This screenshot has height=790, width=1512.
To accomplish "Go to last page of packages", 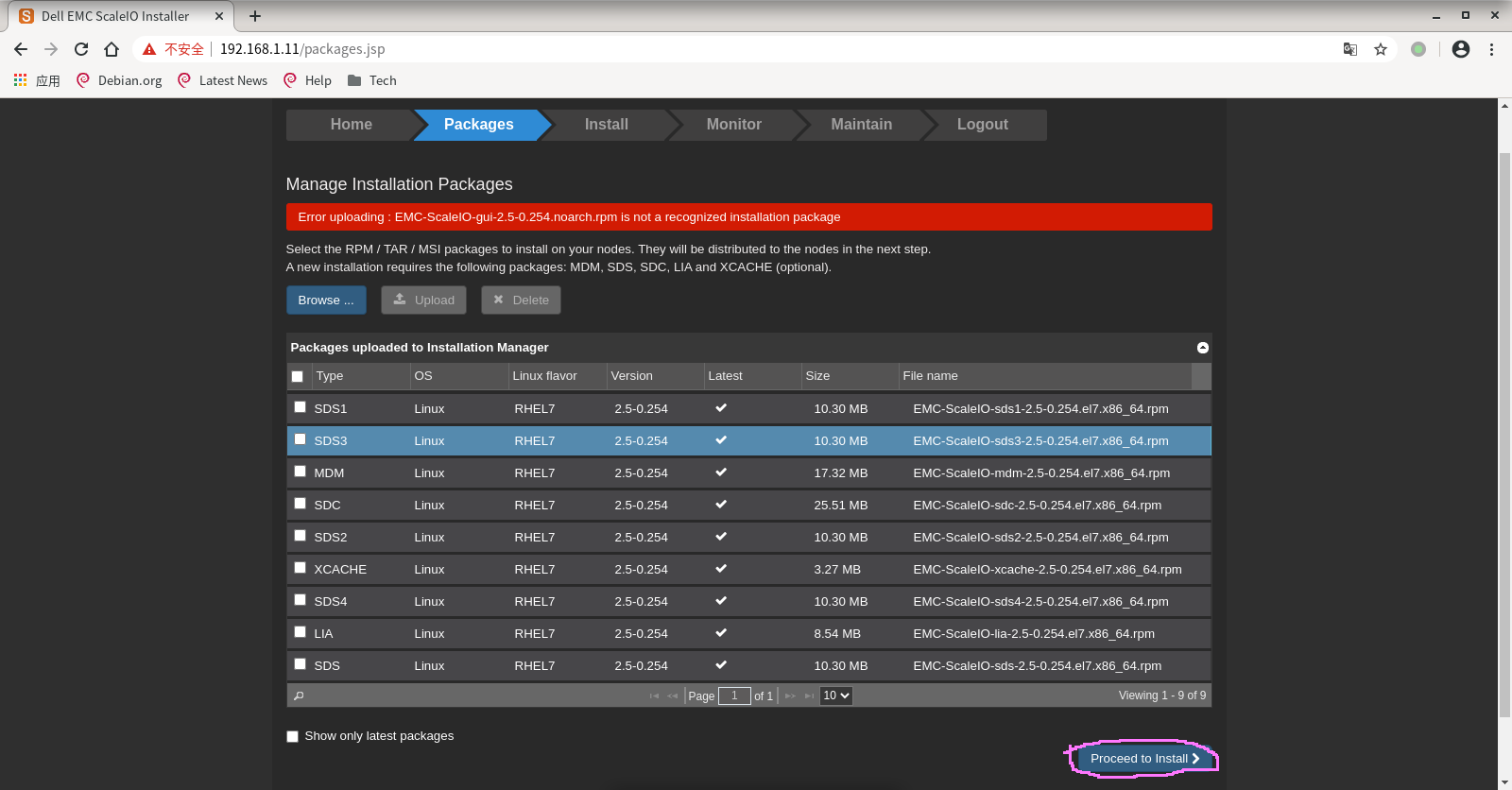I will coord(810,696).
